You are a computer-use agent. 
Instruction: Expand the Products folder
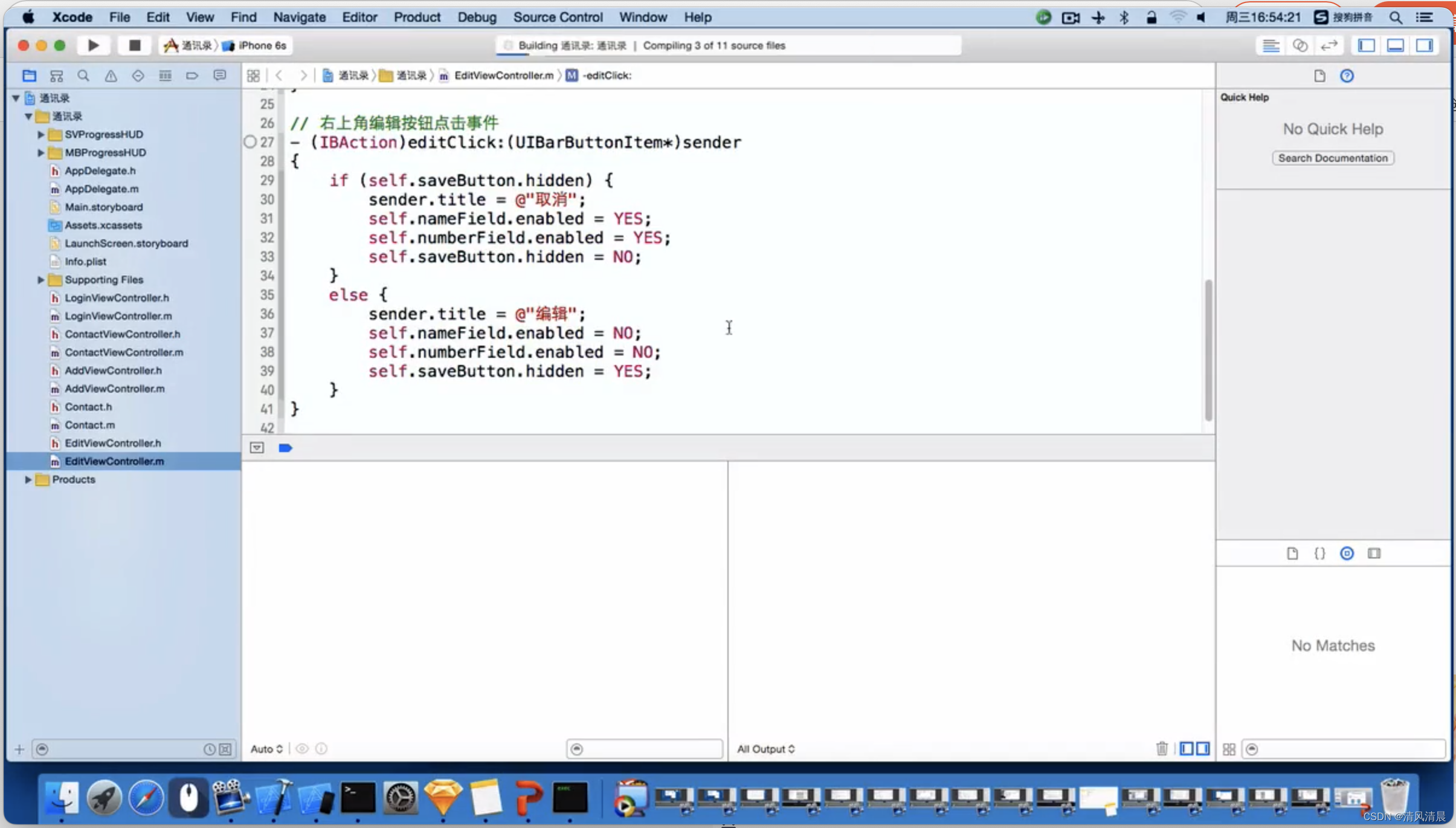coord(28,479)
